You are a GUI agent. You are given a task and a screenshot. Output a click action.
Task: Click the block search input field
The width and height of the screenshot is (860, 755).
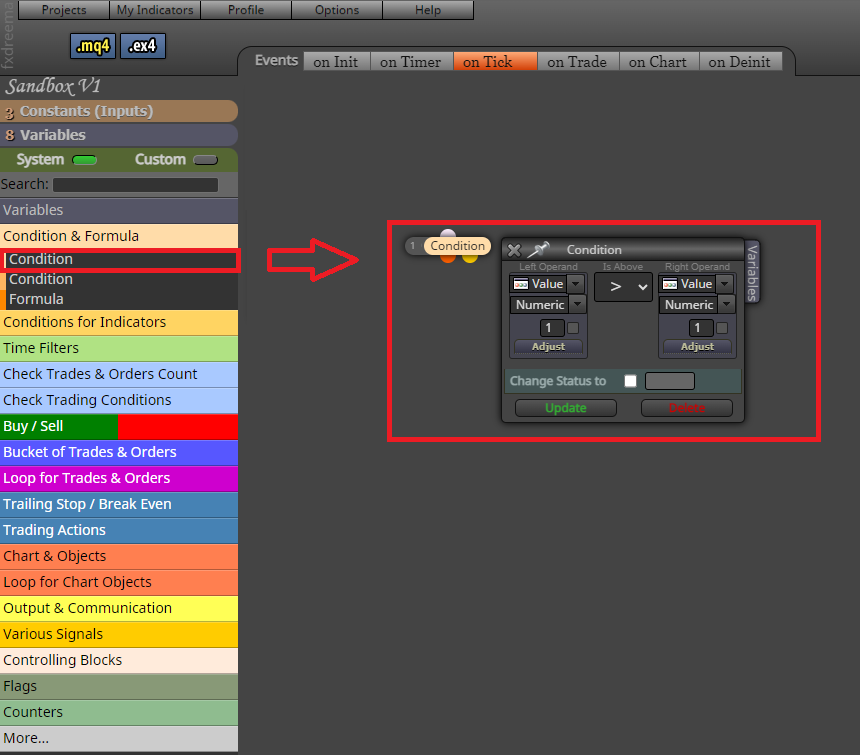click(135, 185)
